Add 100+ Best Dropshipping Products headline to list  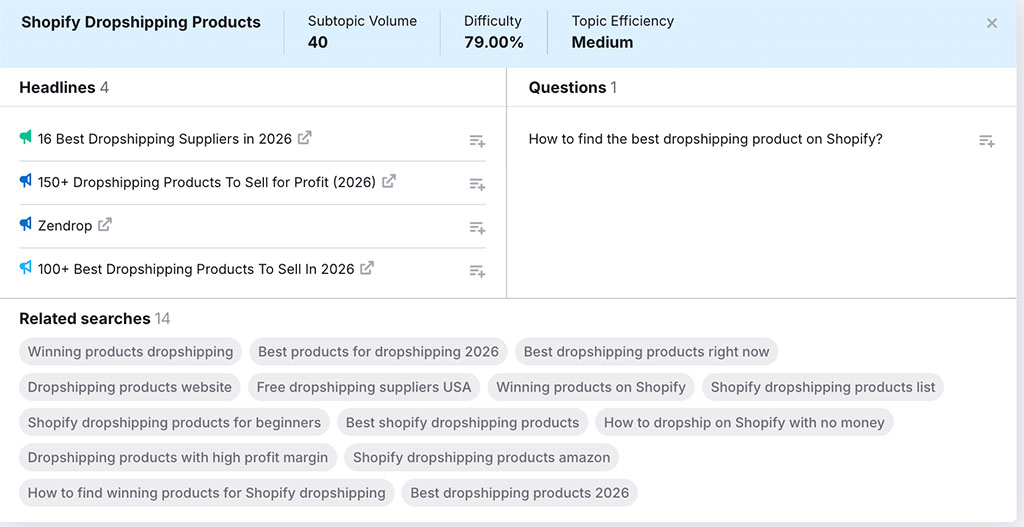point(477,271)
